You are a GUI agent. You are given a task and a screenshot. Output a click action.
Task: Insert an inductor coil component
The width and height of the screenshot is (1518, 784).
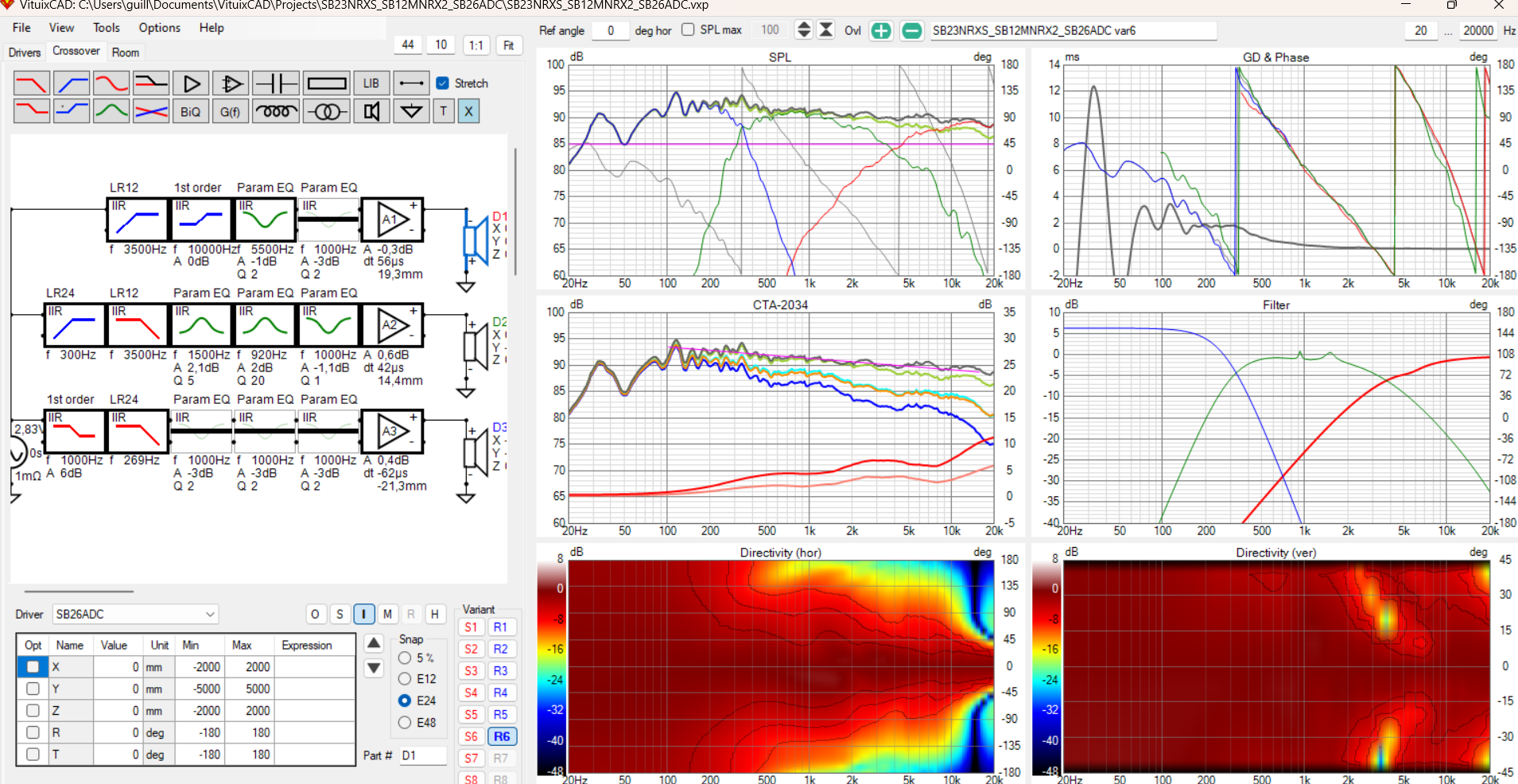pyautogui.click(x=276, y=111)
